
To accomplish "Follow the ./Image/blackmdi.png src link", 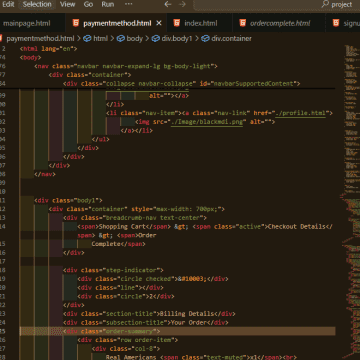I will [207, 122].
